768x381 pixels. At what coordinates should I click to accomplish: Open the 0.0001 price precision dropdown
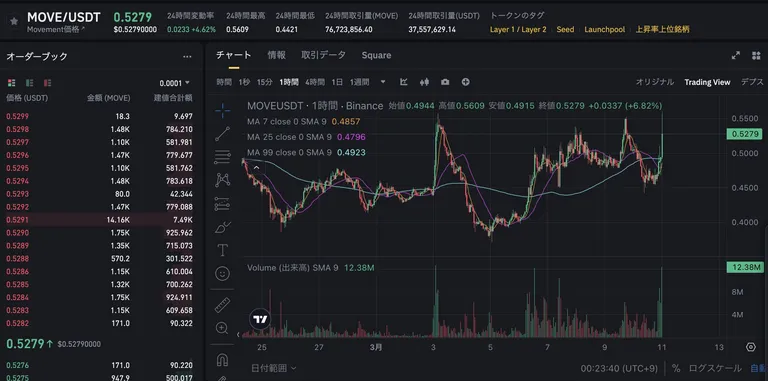point(174,83)
